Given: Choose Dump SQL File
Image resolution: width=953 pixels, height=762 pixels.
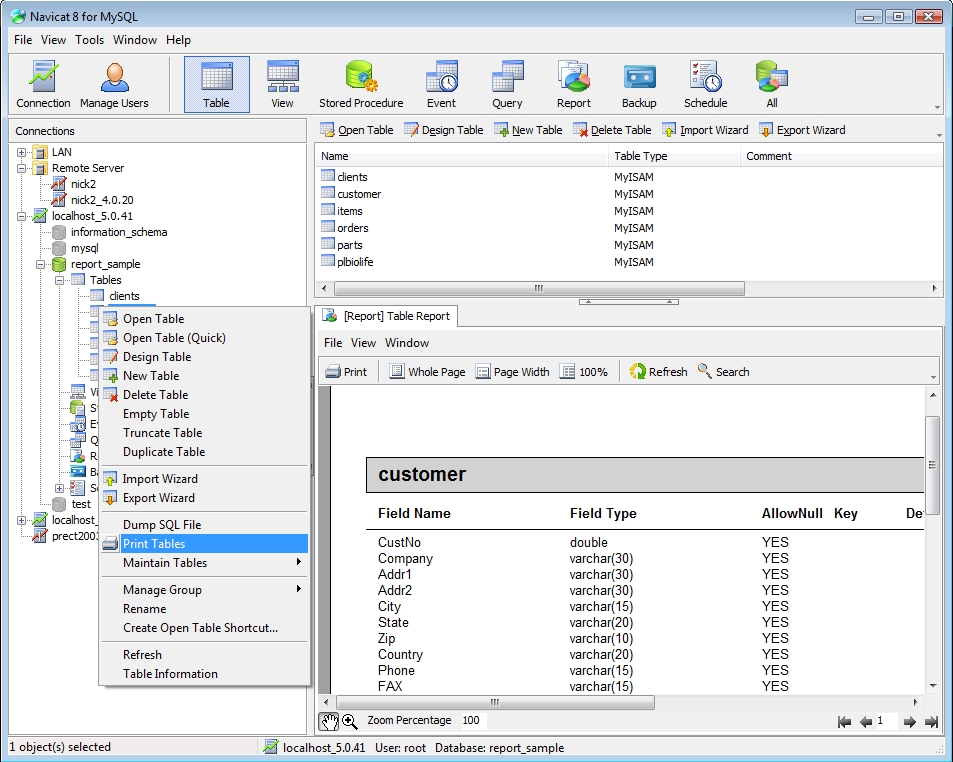Looking at the screenshot, I should [205, 524].
